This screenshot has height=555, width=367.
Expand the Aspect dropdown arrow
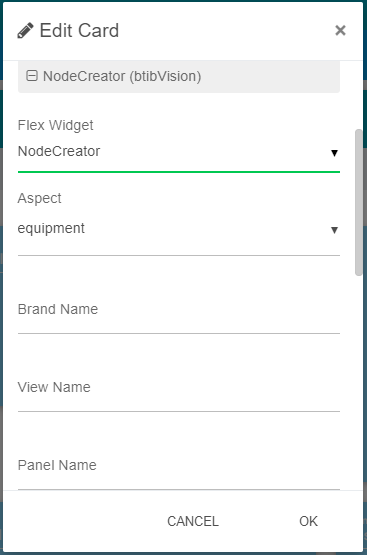(x=334, y=230)
